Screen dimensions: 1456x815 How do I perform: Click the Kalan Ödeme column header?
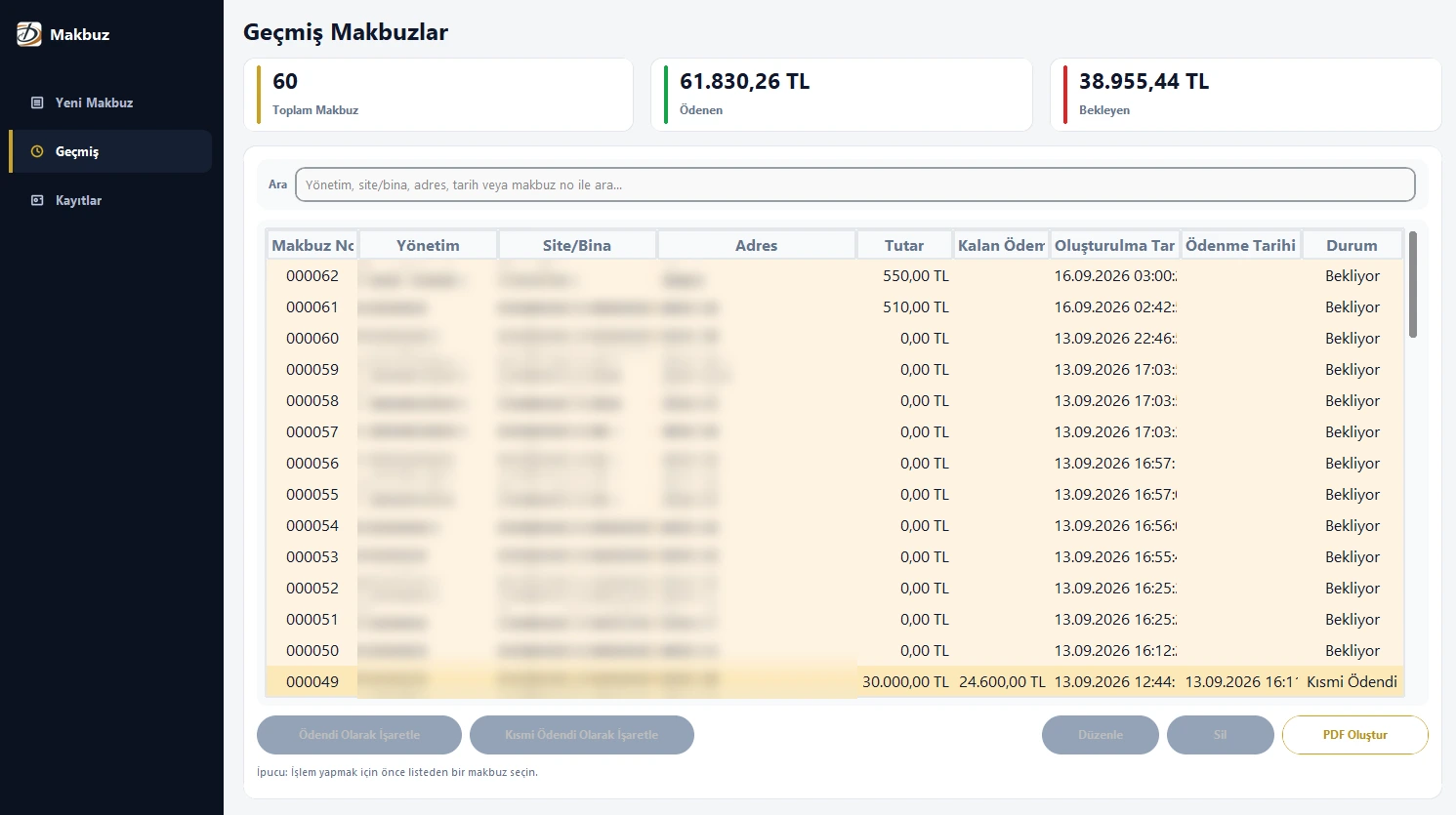point(1001,245)
